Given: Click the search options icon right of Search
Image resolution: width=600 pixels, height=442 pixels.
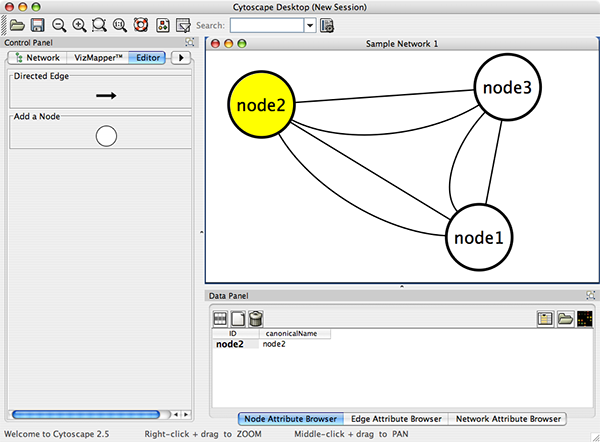Looking at the screenshot, I should tap(327, 24).
